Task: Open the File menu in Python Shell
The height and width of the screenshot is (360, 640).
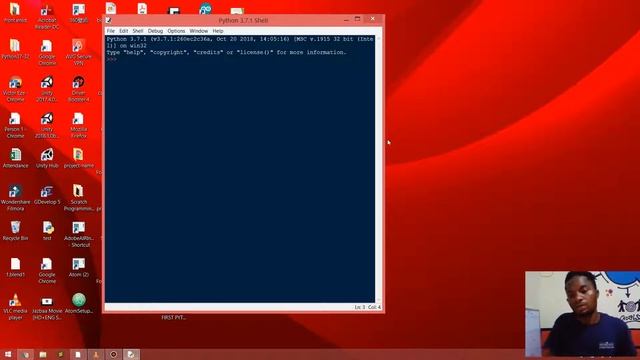Action: point(111,31)
